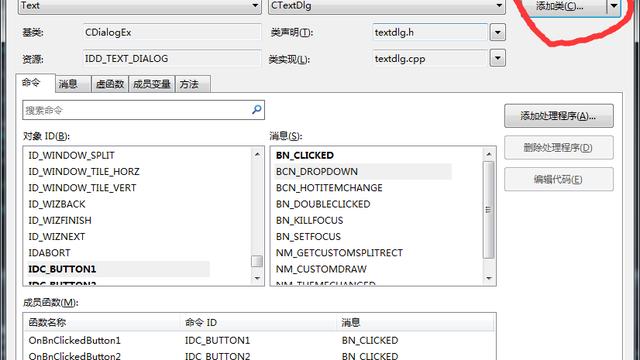The height and width of the screenshot is (360, 640).
Task: Select ID_WIZNEXT in object ID list
Action: tap(57, 237)
